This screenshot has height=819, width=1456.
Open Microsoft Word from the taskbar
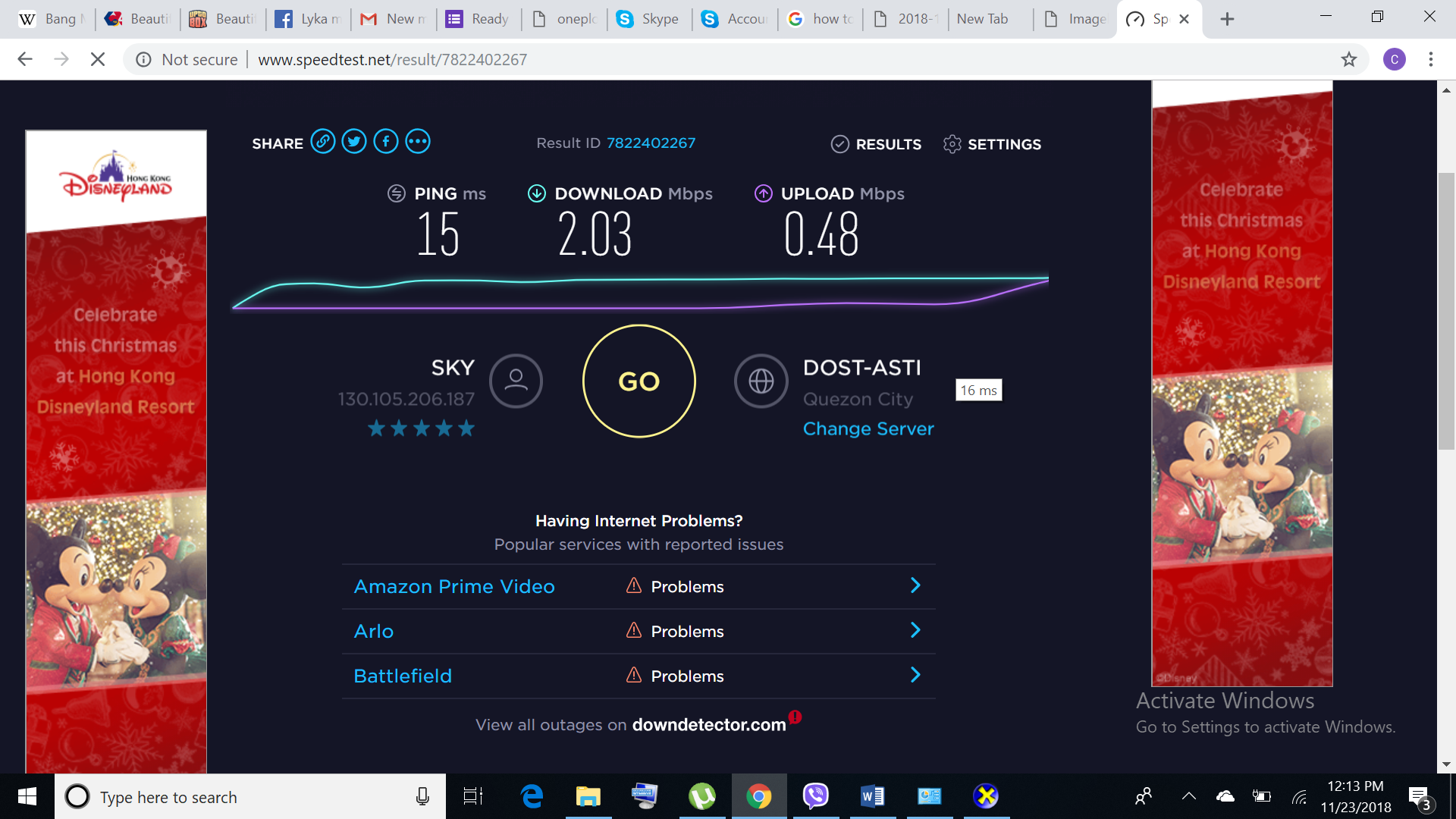click(x=873, y=796)
